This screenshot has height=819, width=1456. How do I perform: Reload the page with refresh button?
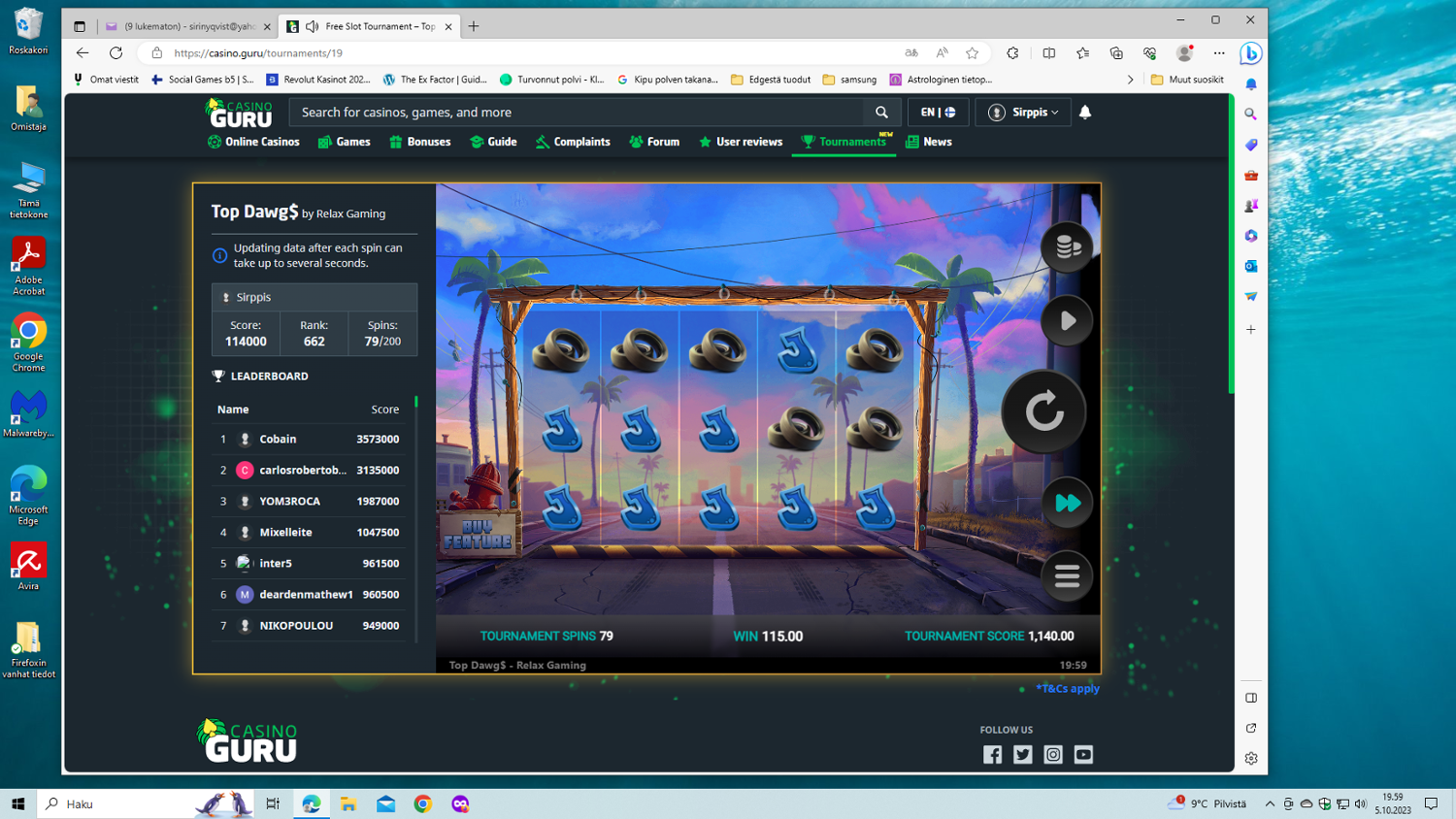pyautogui.click(x=116, y=53)
